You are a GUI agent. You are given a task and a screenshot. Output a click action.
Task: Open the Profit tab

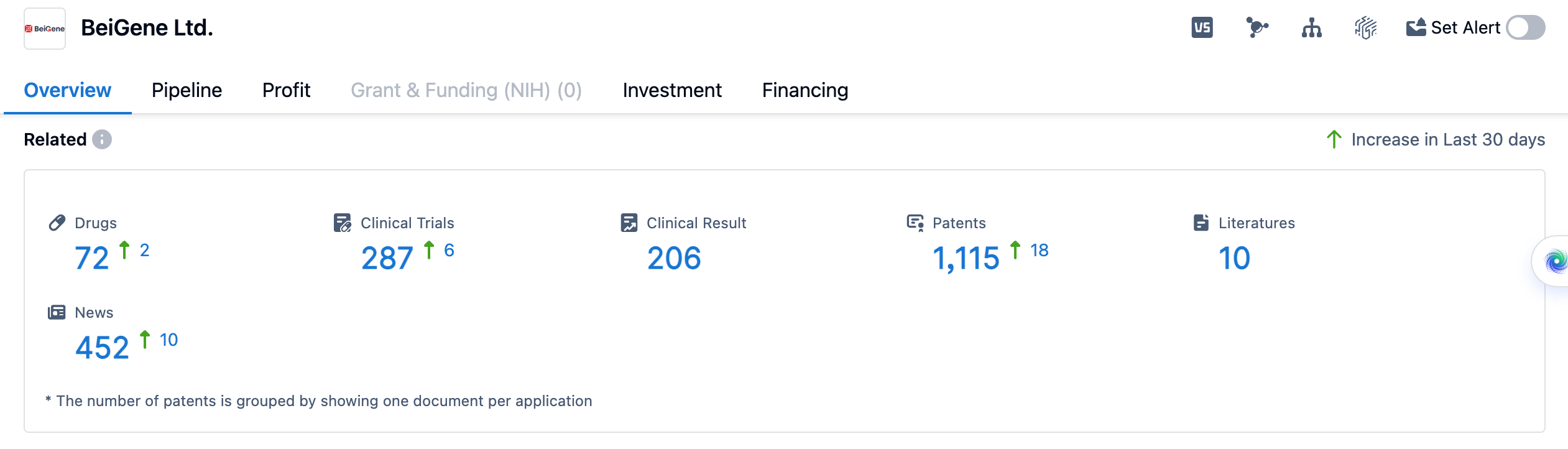click(286, 90)
